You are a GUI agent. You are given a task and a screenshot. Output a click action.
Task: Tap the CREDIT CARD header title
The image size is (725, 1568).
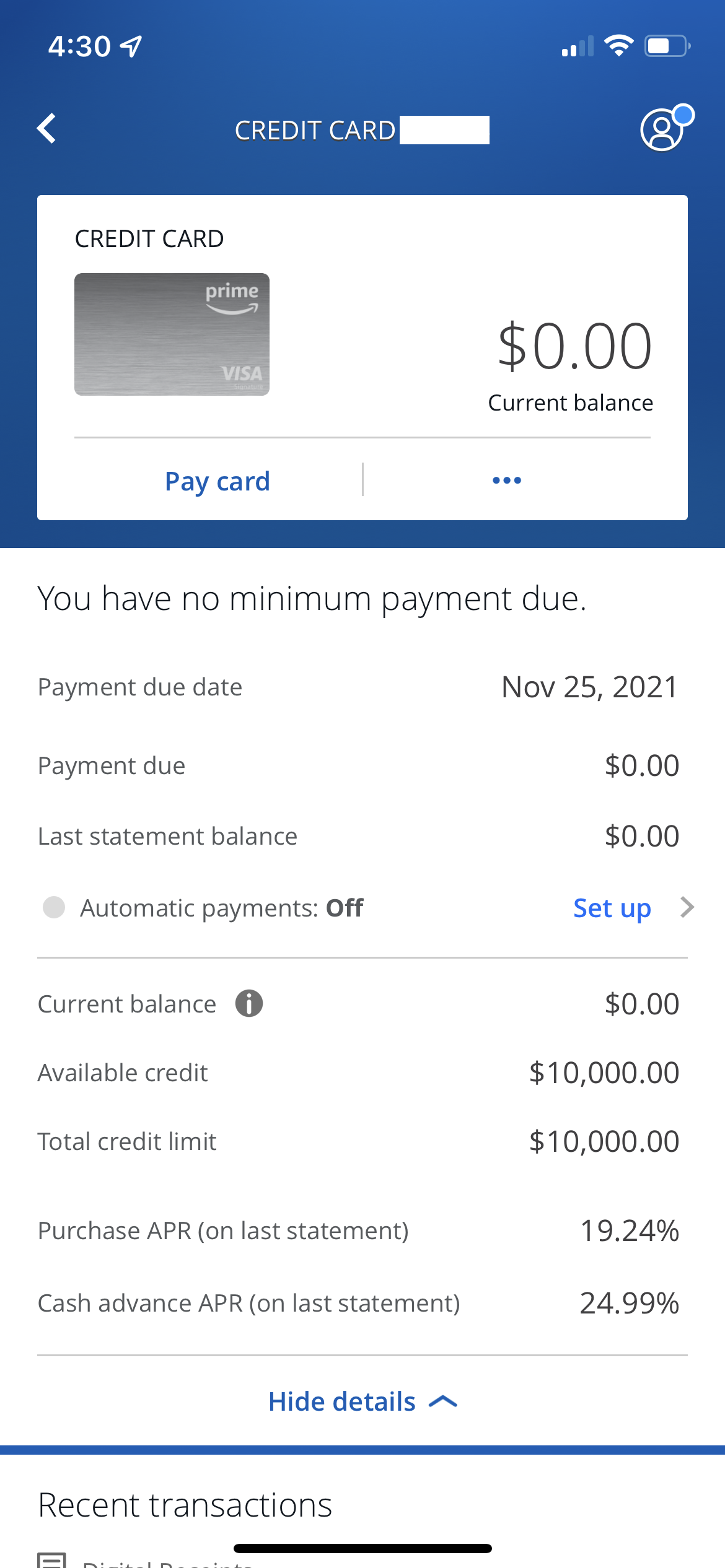[x=315, y=131]
